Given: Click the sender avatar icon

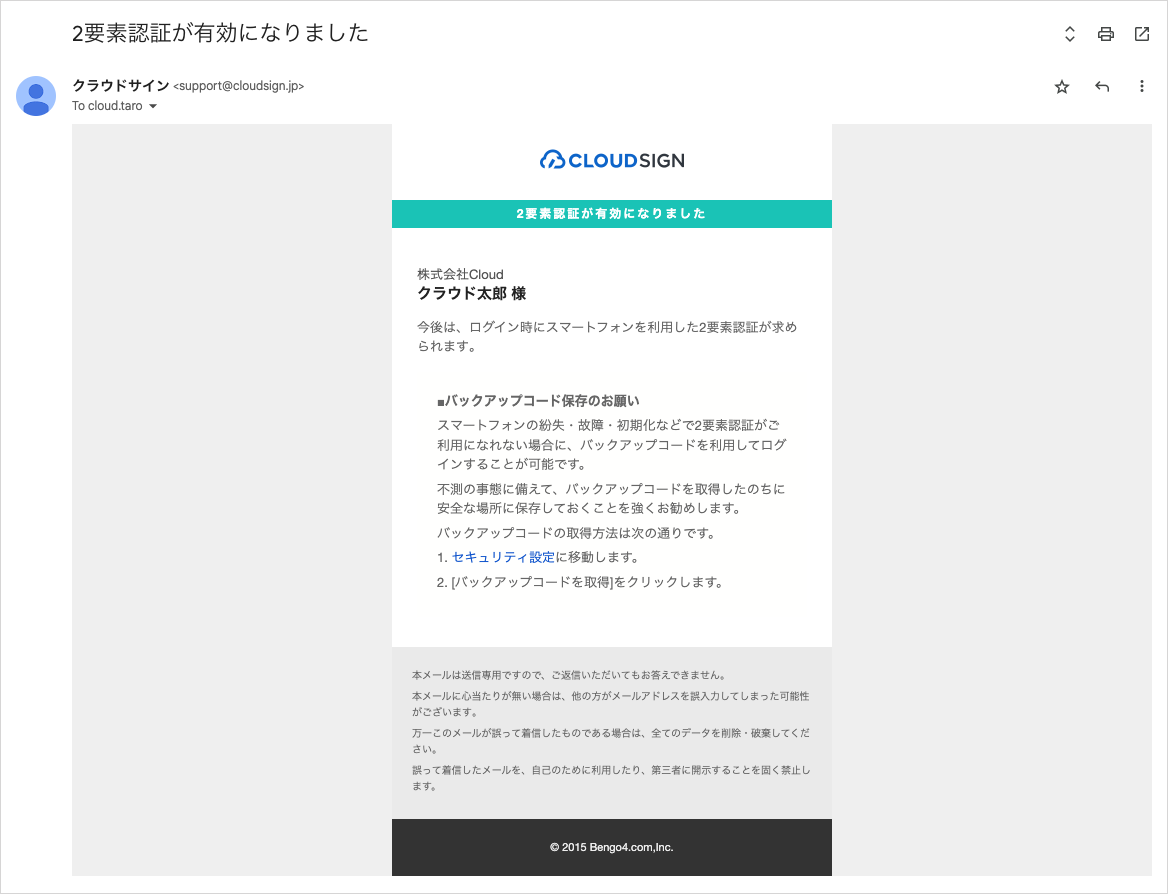Looking at the screenshot, I should point(36,95).
